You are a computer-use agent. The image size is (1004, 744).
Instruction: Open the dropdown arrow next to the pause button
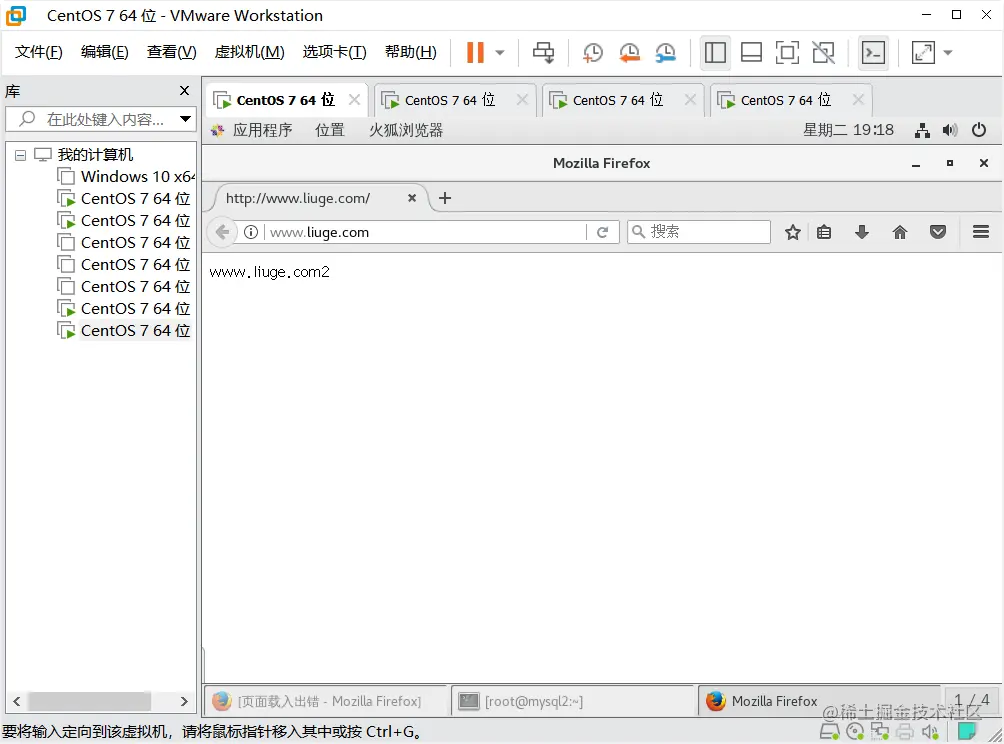[500, 53]
